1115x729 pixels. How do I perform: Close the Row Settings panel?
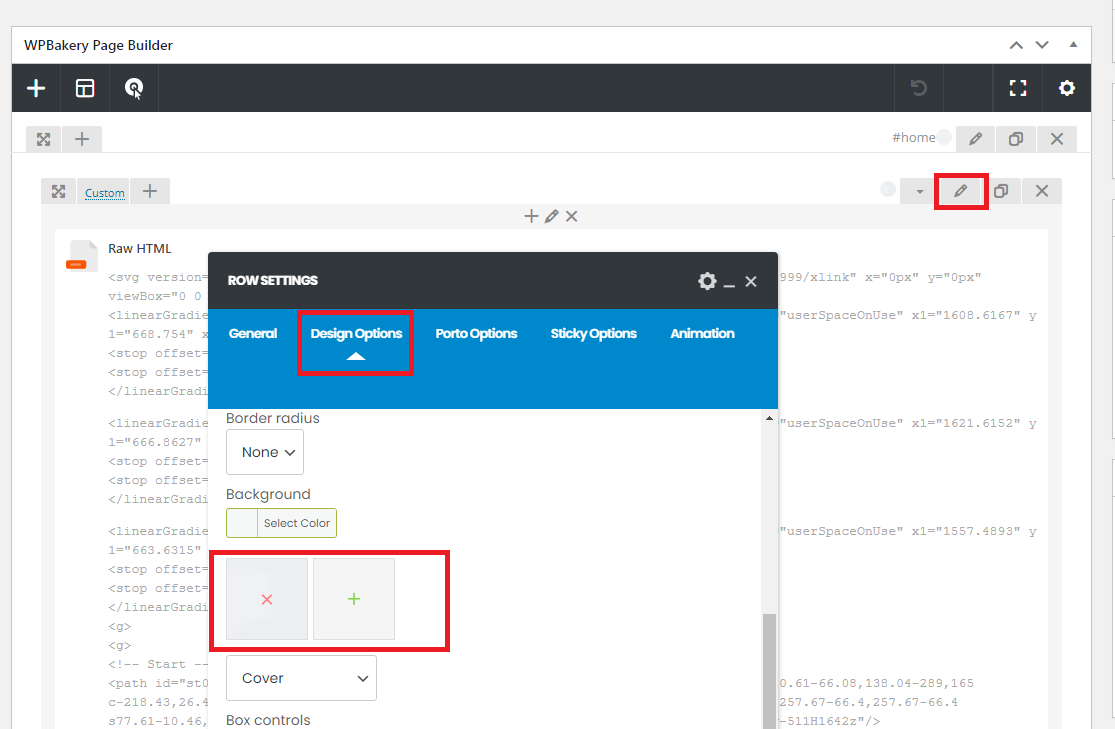(751, 282)
